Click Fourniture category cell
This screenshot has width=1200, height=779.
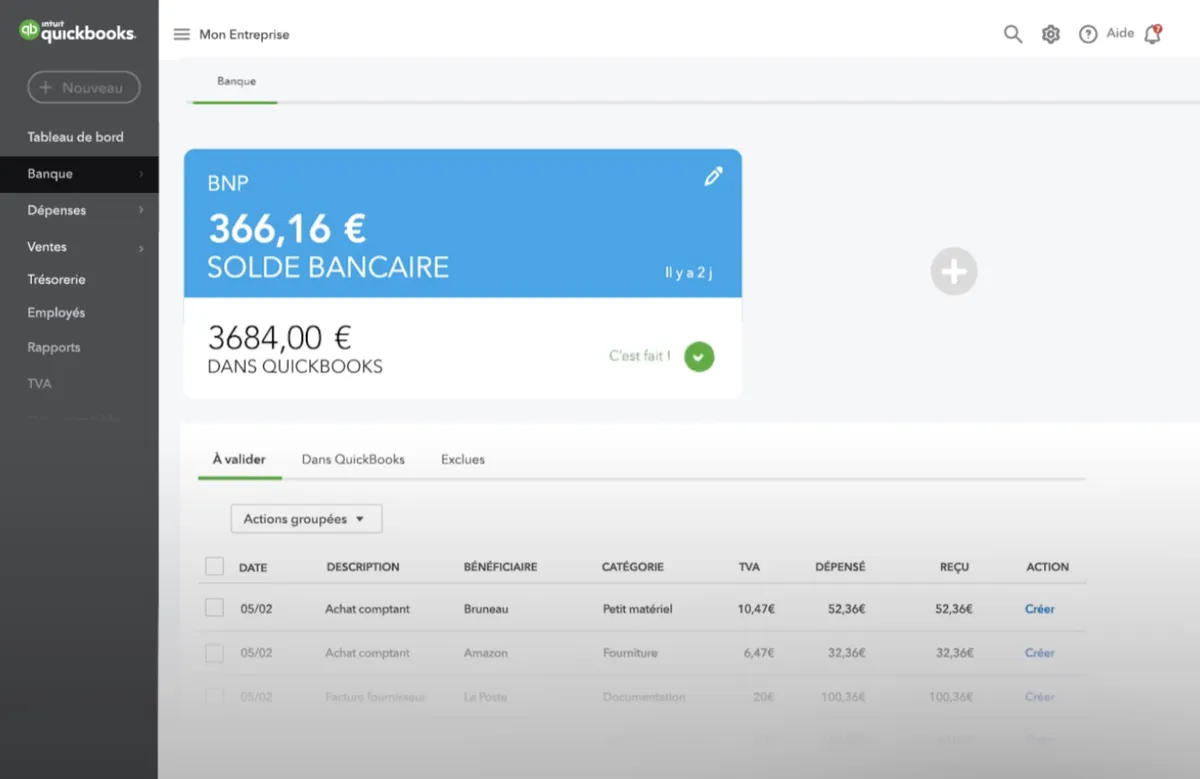[630, 653]
